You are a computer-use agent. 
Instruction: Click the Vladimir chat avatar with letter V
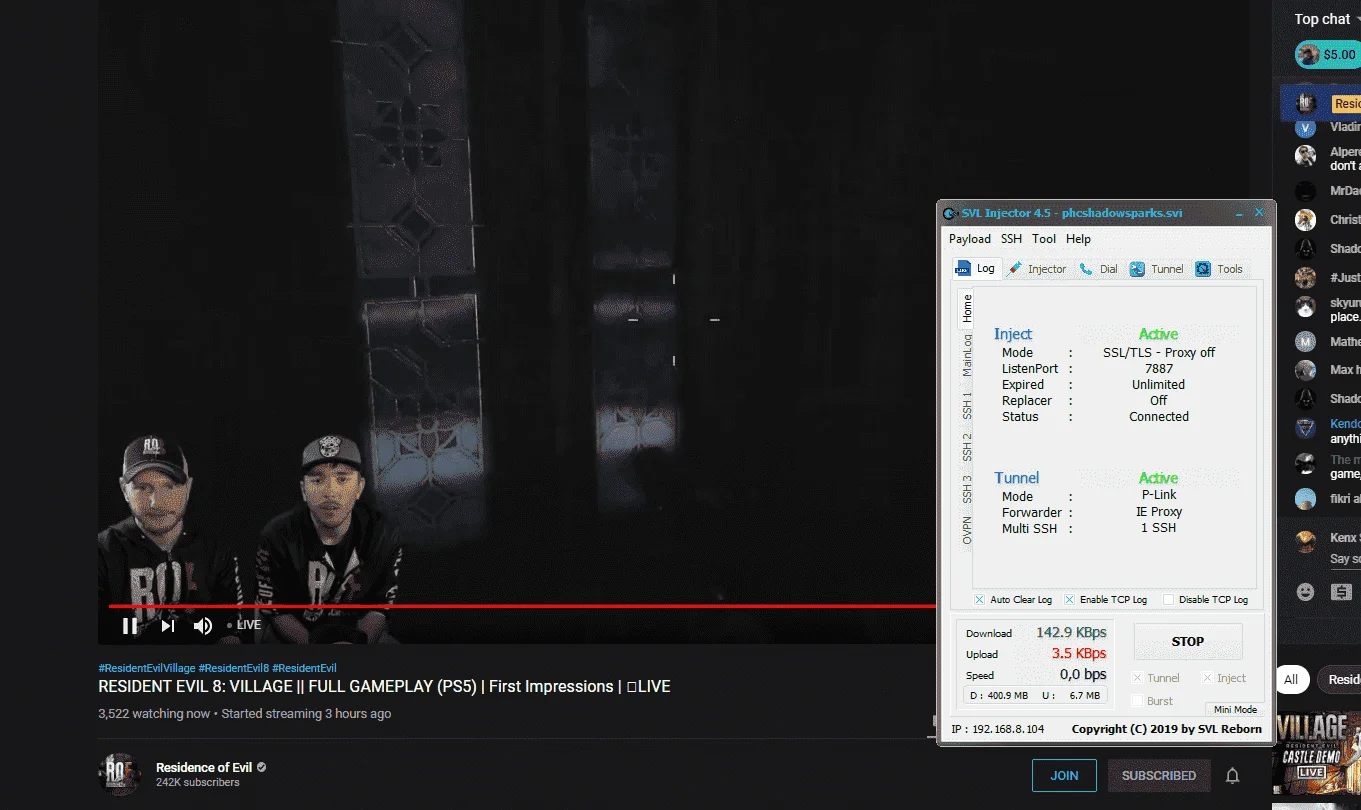point(1305,128)
